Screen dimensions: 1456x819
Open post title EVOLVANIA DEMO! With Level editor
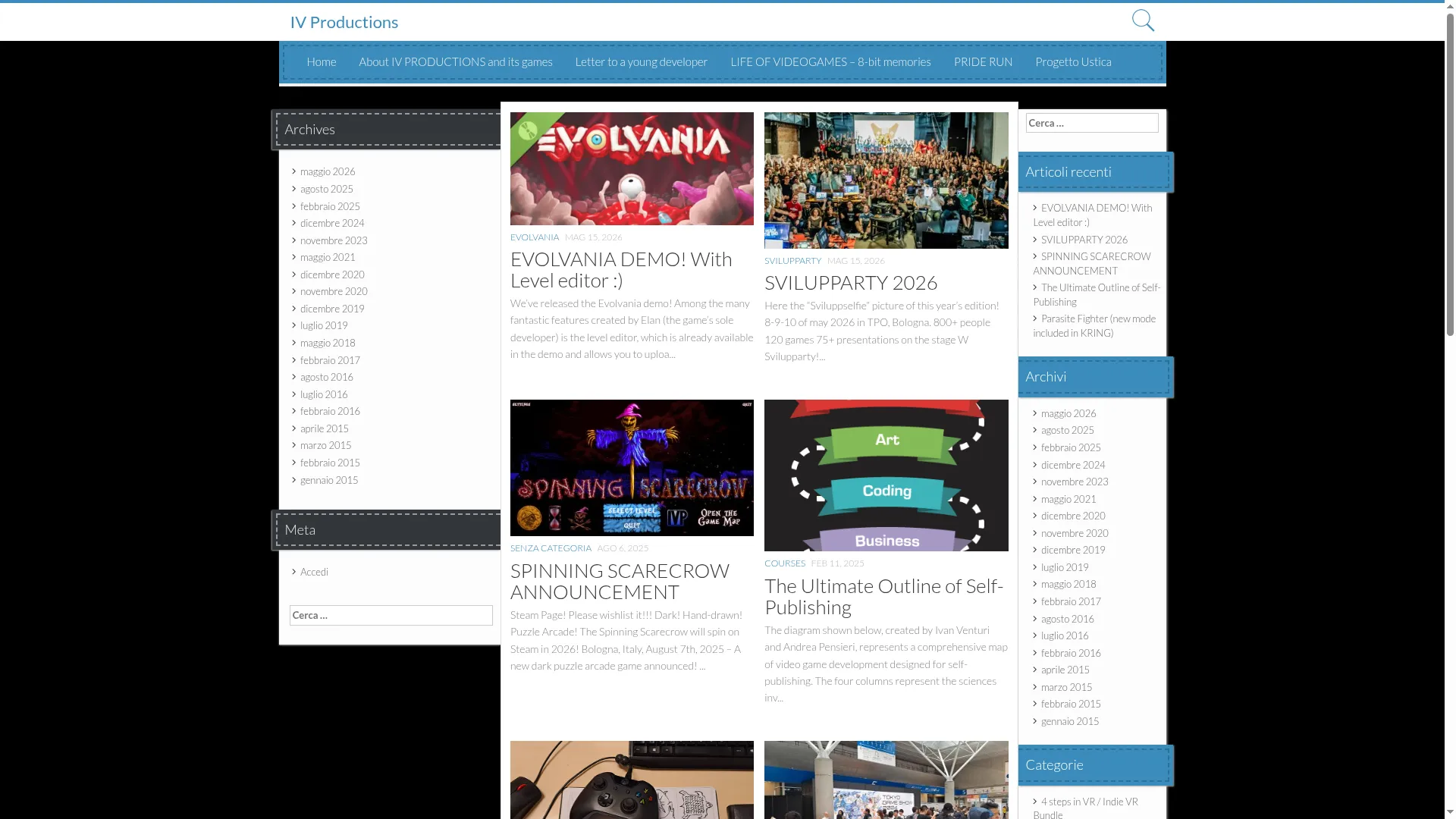click(x=621, y=269)
